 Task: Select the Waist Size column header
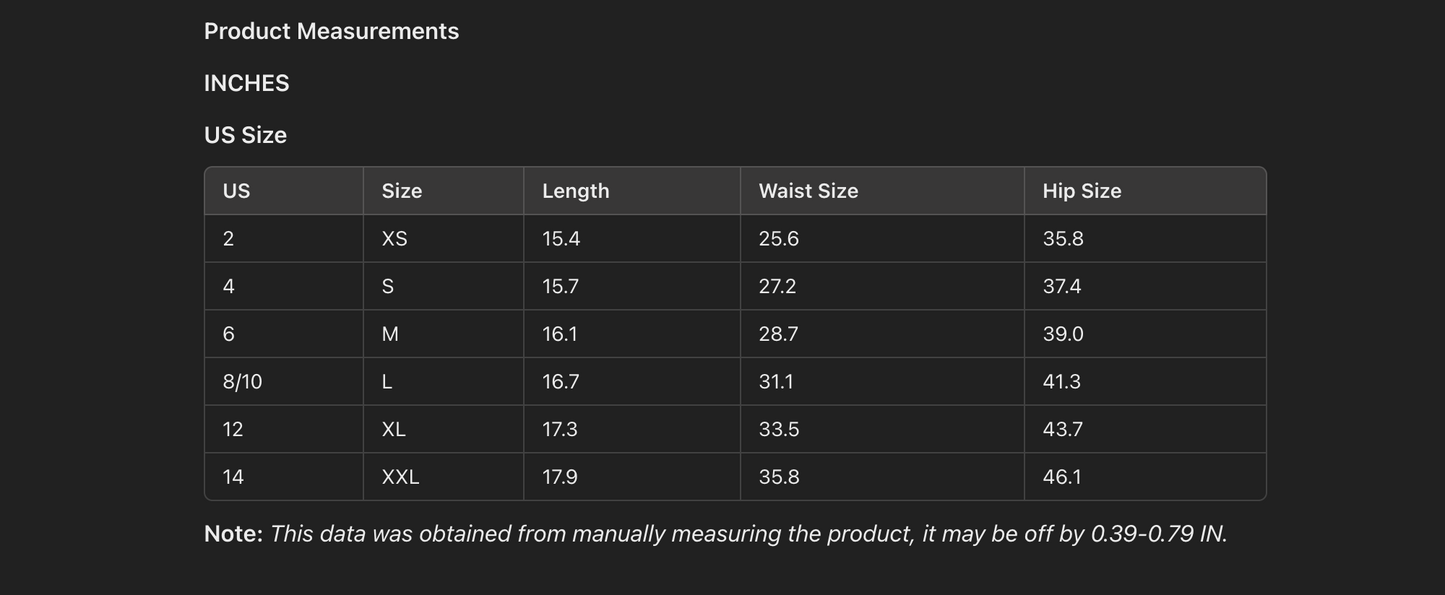coord(808,191)
